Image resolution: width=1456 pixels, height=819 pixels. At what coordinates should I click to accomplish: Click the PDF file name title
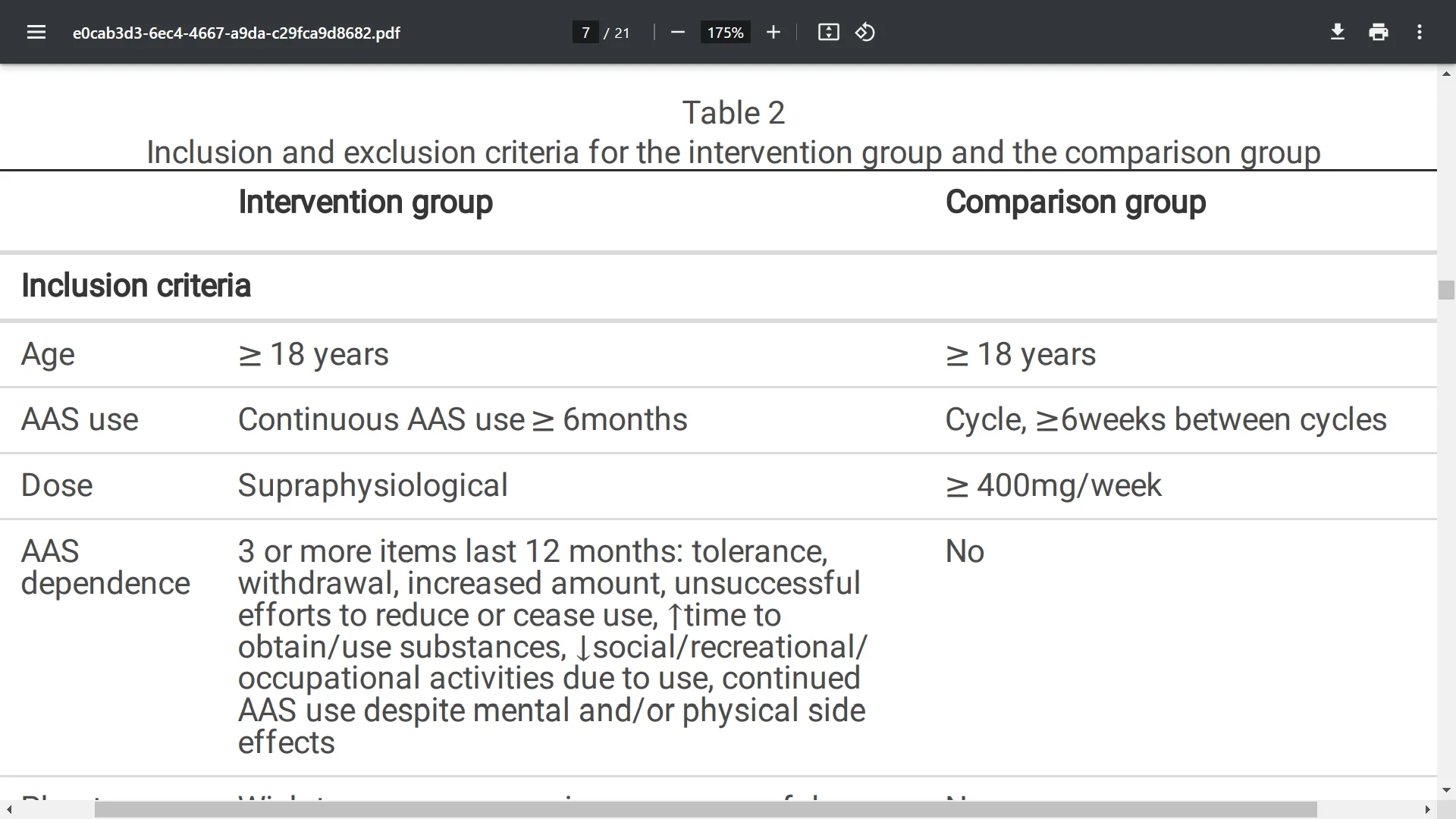(x=236, y=33)
